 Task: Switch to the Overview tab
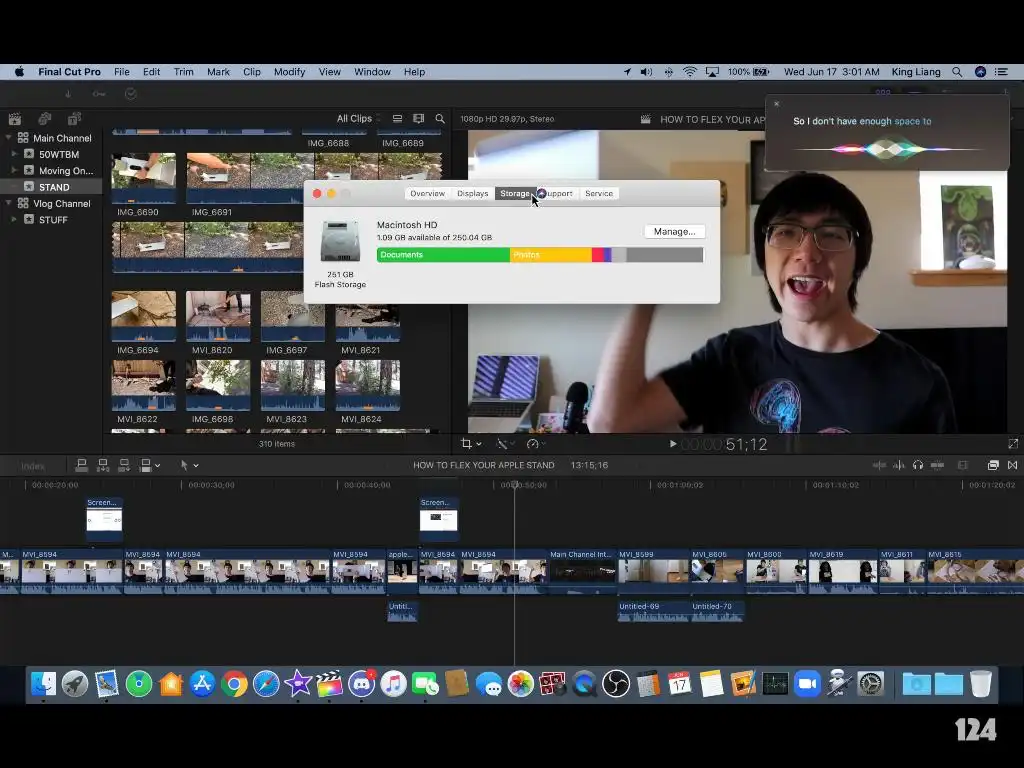[427, 193]
